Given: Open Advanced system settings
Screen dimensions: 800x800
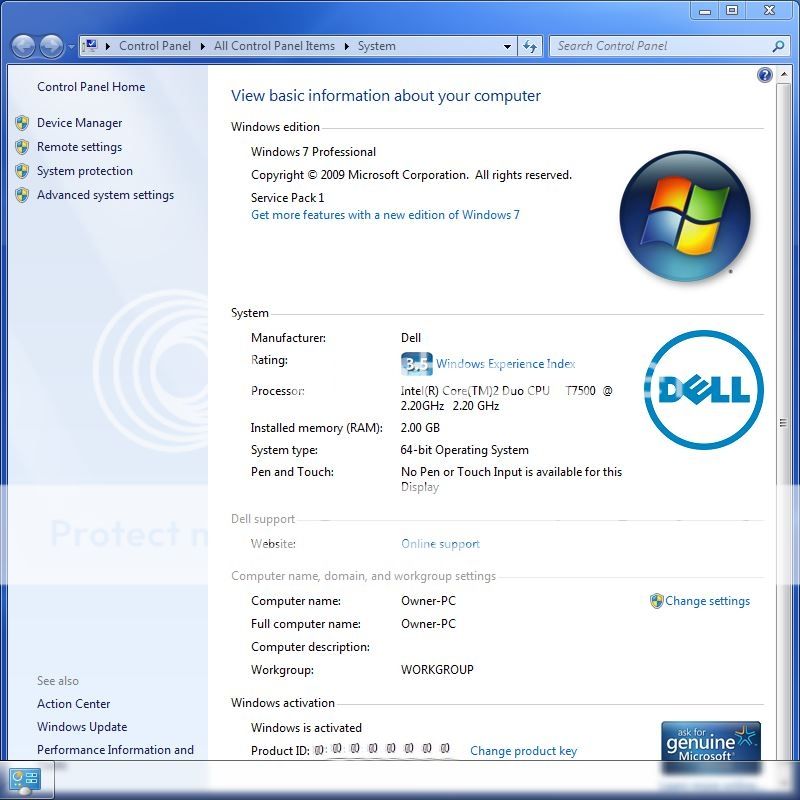Looking at the screenshot, I should click(105, 195).
